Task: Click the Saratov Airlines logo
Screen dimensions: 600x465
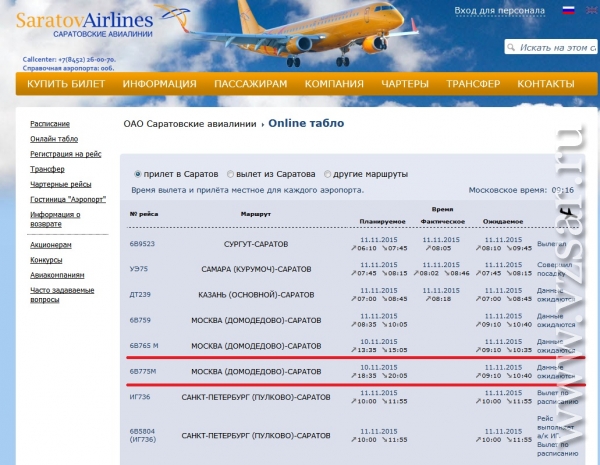Action: (x=103, y=21)
